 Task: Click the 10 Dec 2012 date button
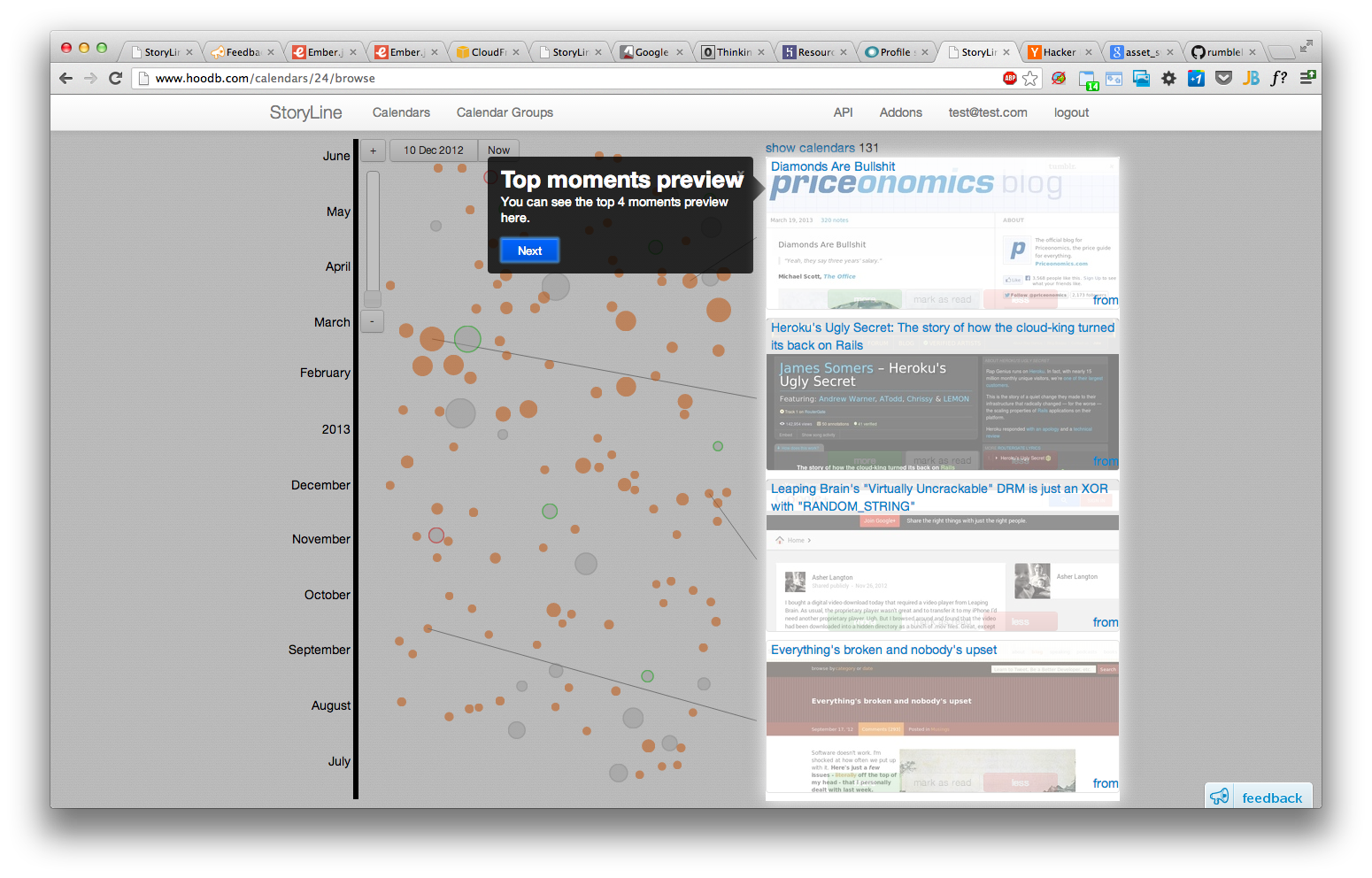tap(434, 150)
